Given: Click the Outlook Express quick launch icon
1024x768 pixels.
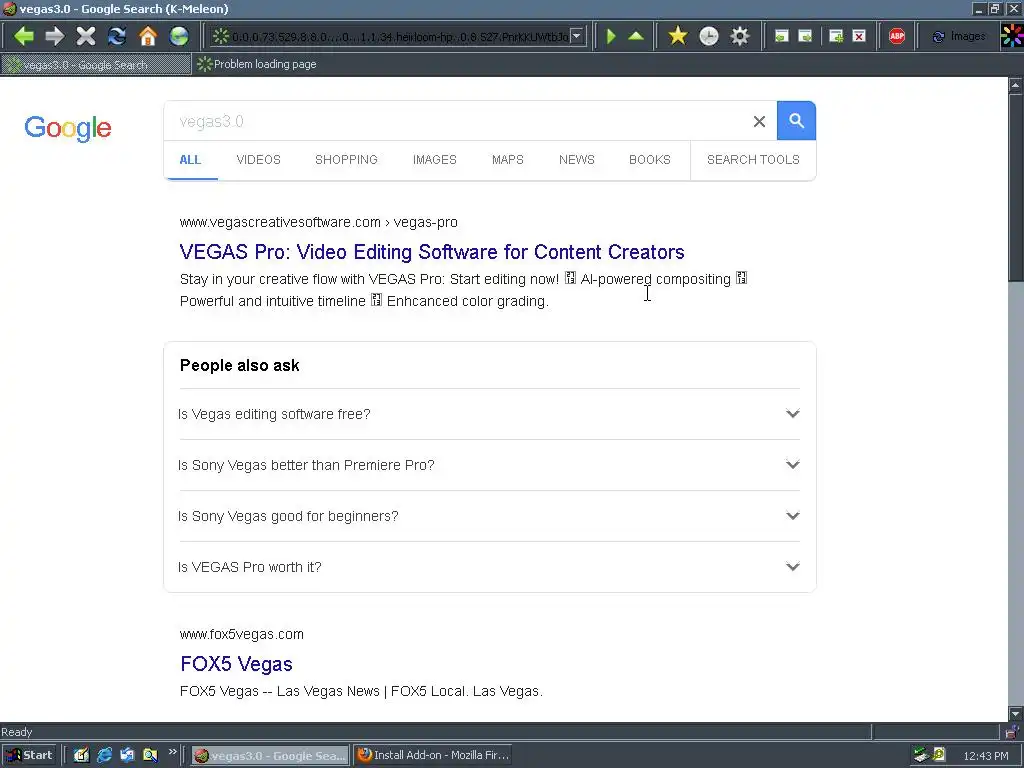Looking at the screenshot, I should click(127, 756).
